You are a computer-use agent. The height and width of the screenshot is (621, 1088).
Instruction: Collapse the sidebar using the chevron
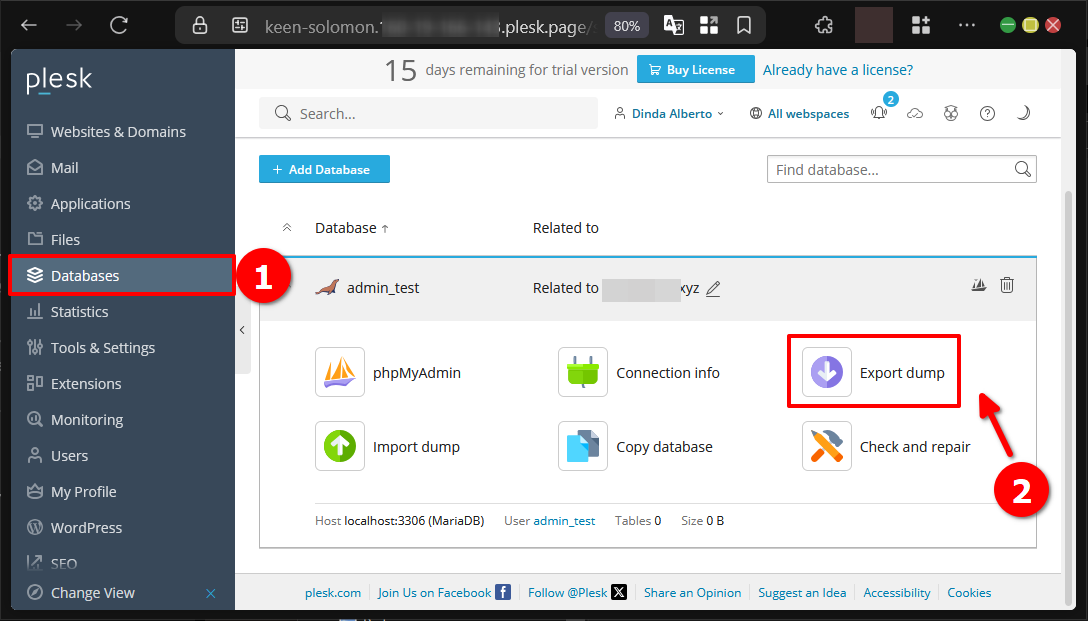(x=242, y=330)
